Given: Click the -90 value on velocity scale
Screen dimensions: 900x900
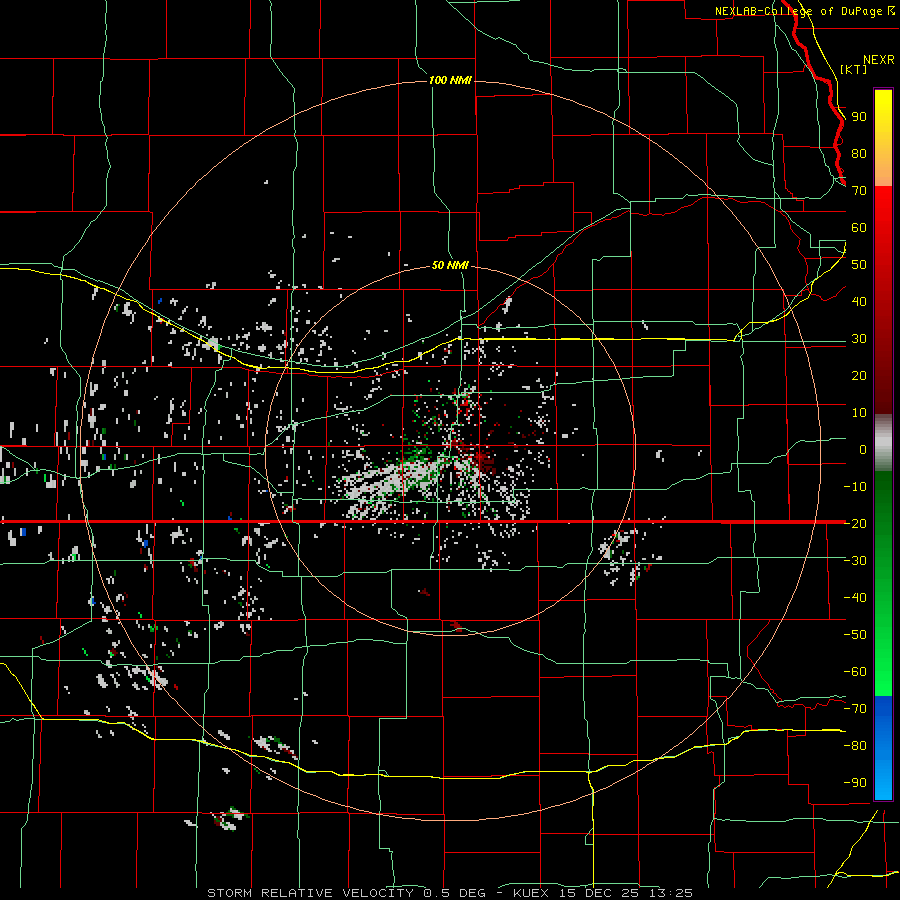Looking at the screenshot, I should pyautogui.click(x=855, y=783).
